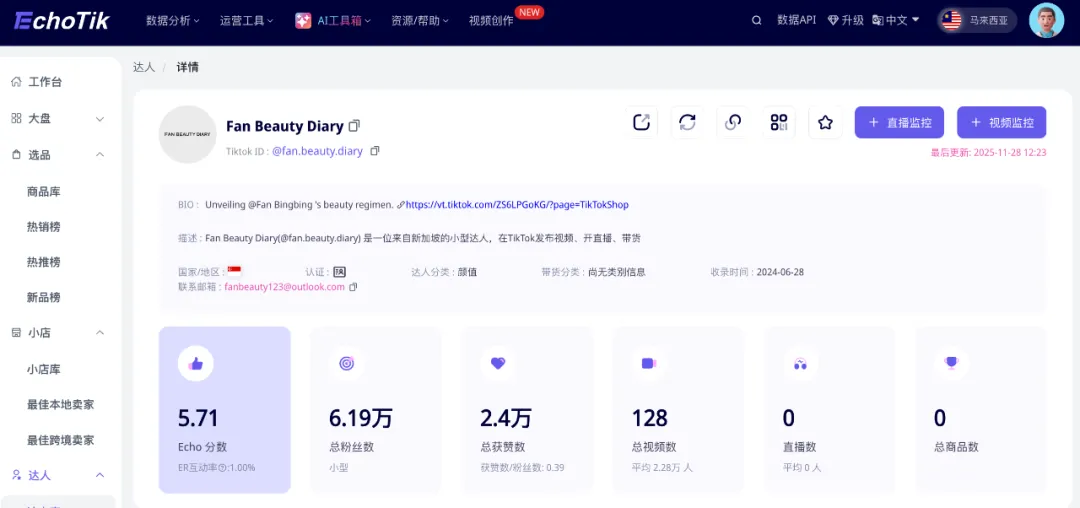Open the 视频创作 menu item
Viewport: 1080px width, 508px height.
click(x=491, y=20)
